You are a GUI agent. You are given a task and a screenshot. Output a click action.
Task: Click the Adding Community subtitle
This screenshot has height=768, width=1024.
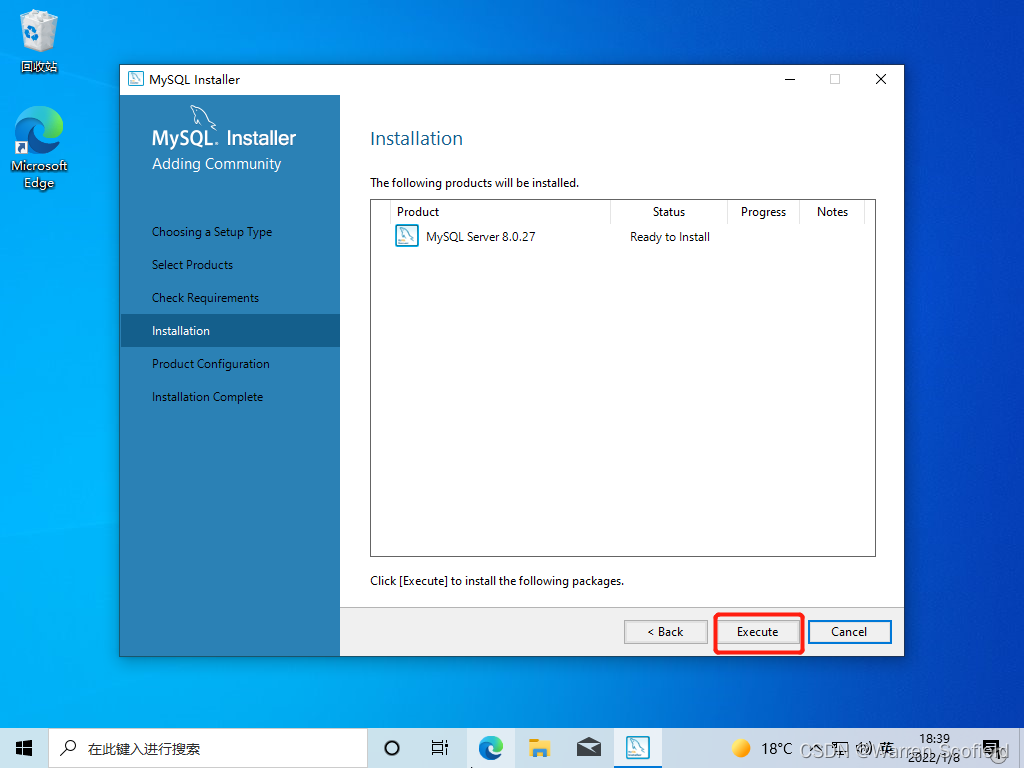click(216, 164)
